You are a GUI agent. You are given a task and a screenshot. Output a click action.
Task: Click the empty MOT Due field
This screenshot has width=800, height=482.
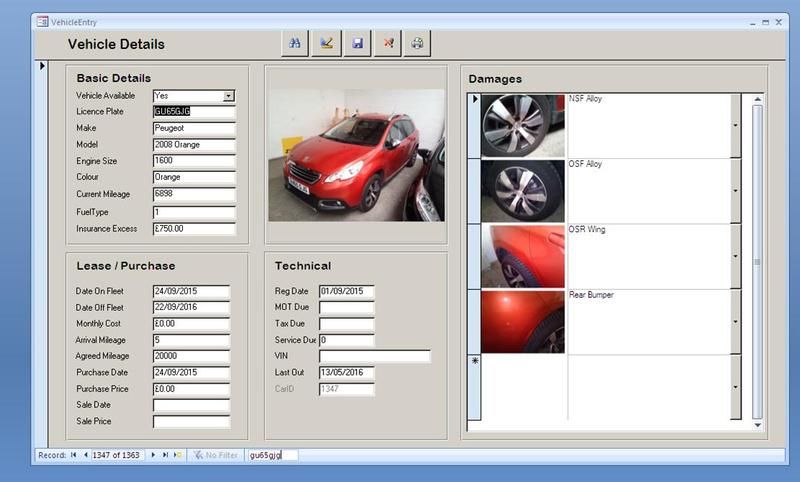coord(346,308)
